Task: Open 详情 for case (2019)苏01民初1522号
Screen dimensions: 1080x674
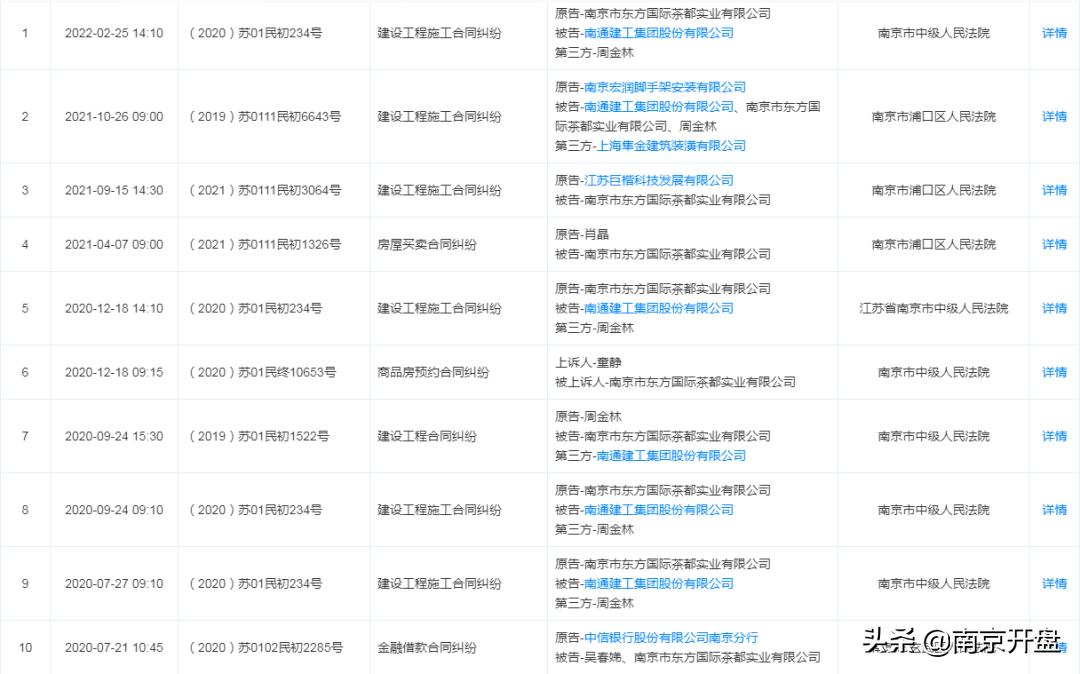Action: (x=1053, y=436)
